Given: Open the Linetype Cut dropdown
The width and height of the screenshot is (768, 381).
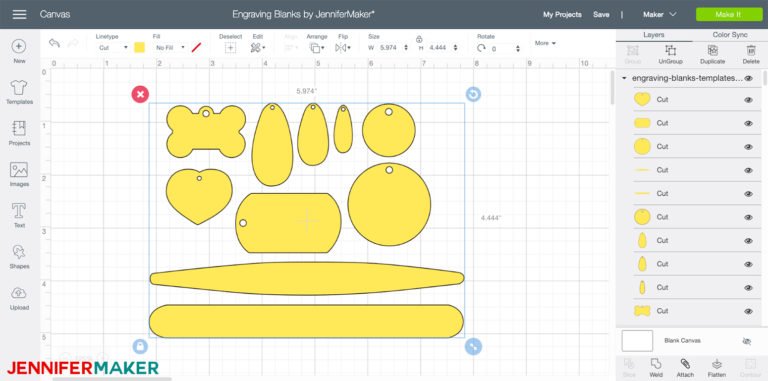Looking at the screenshot, I should coord(113,48).
